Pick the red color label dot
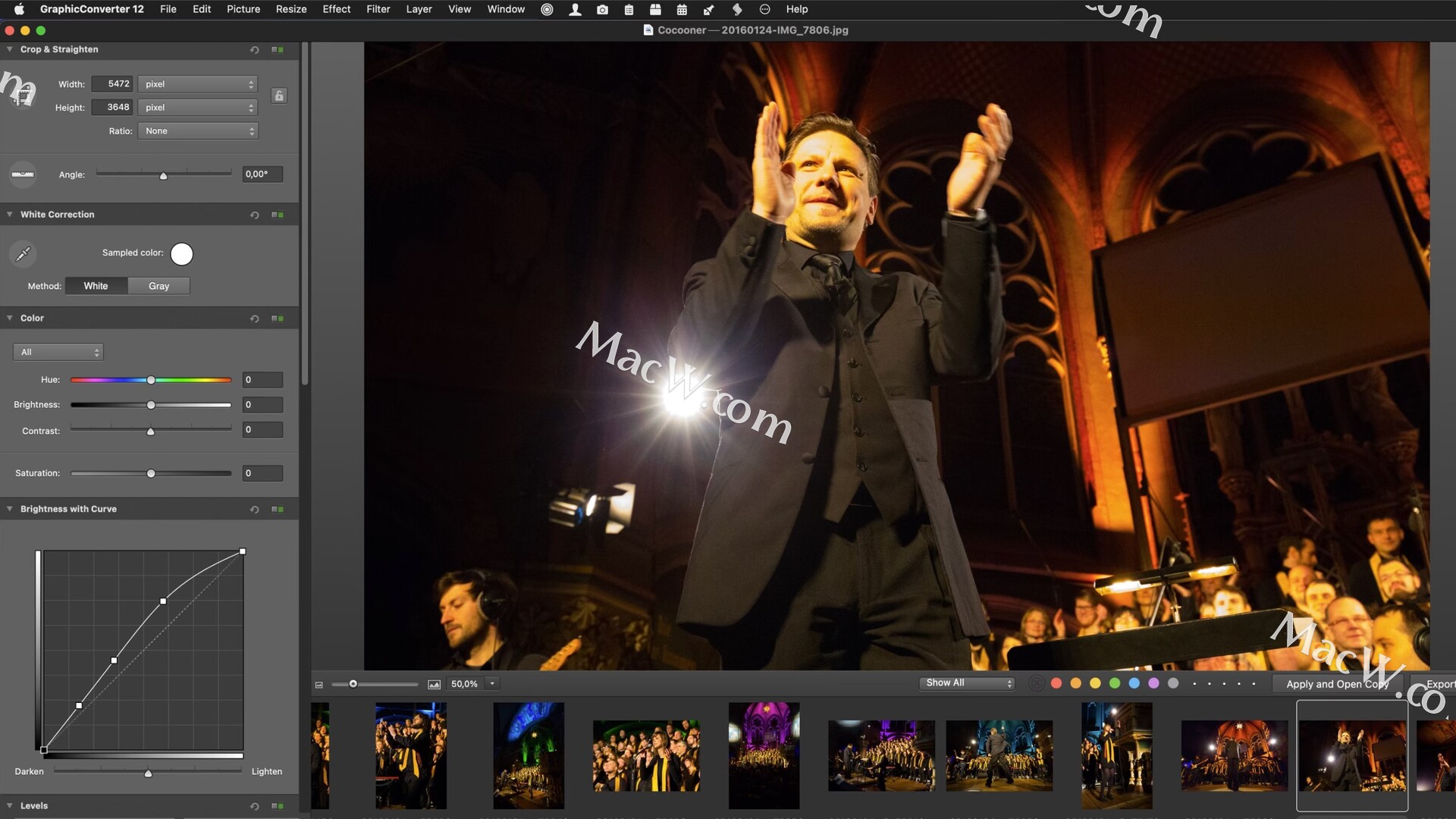 pyautogui.click(x=1056, y=683)
